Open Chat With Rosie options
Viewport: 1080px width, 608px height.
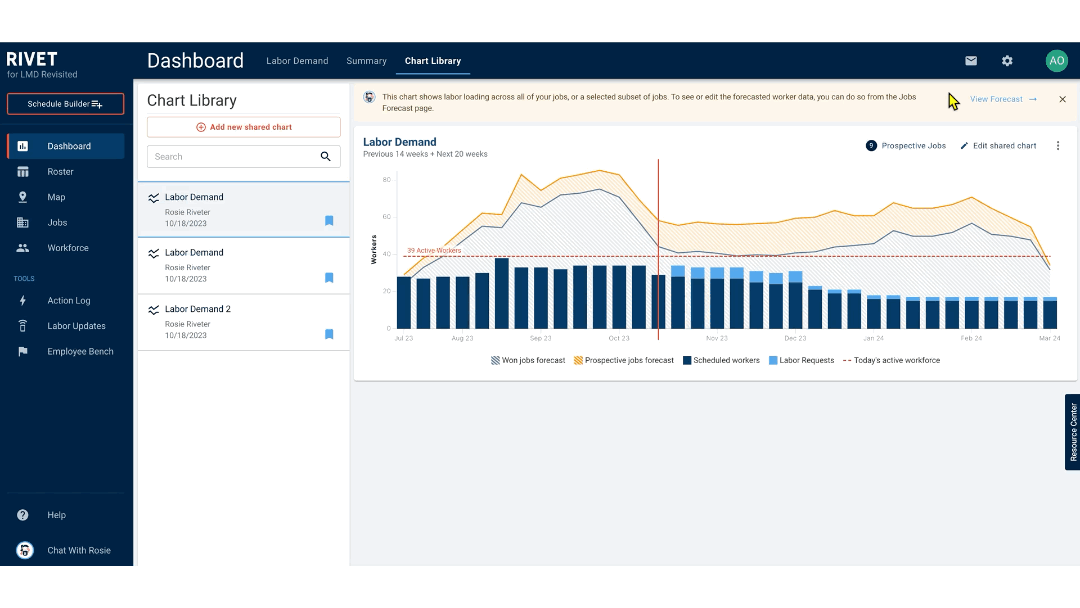22,550
